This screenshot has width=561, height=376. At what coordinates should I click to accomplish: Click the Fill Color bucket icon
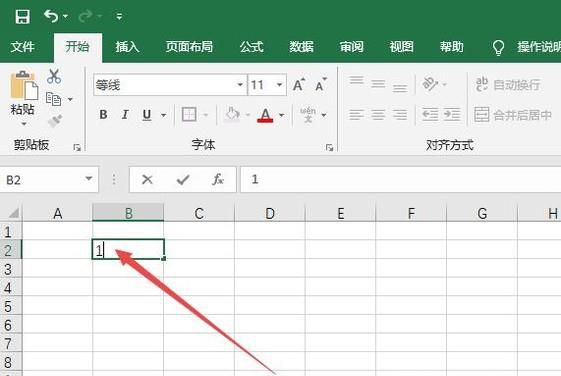[232, 114]
